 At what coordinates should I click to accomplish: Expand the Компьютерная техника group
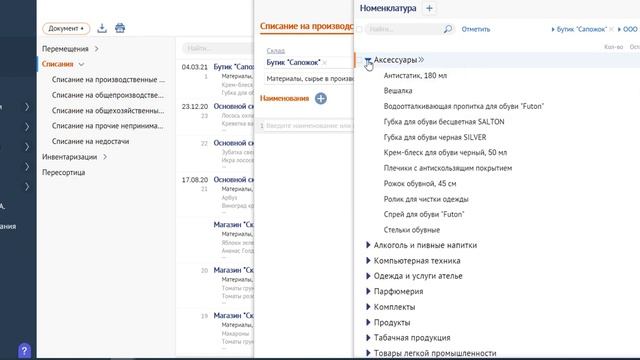(x=368, y=260)
